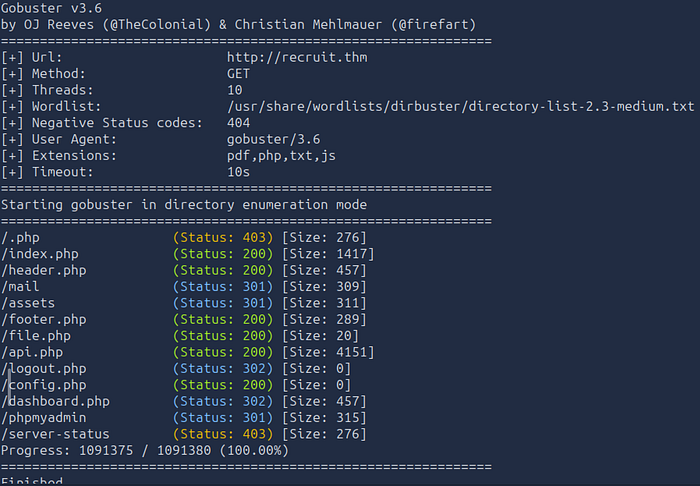Click Status 200 on the config.php row
This screenshot has height=486, width=700.
tap(223, 385)
